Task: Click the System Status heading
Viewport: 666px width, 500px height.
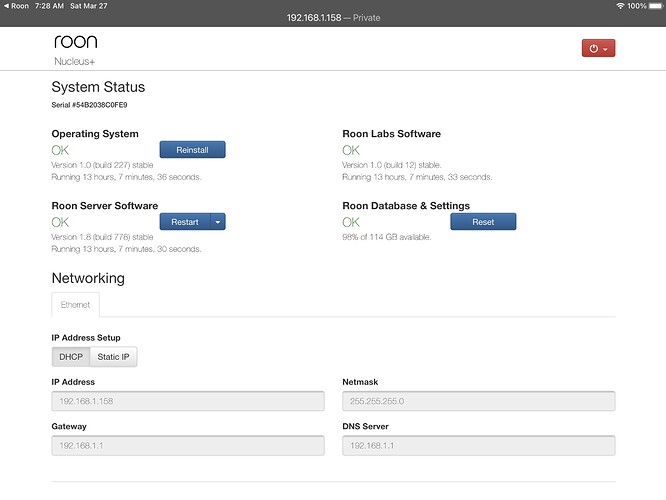Action: click(x=98, y=87)
